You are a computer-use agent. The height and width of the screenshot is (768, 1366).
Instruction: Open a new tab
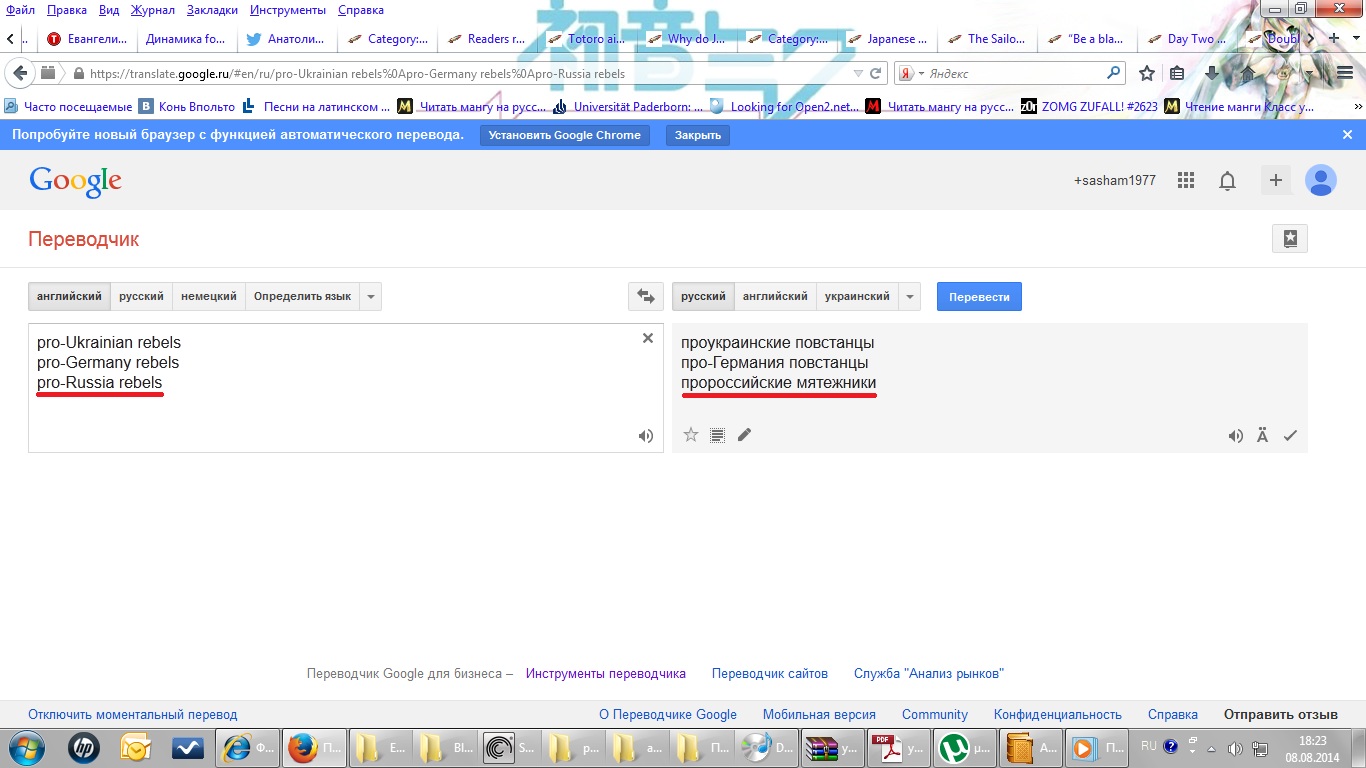(1332, 39)
